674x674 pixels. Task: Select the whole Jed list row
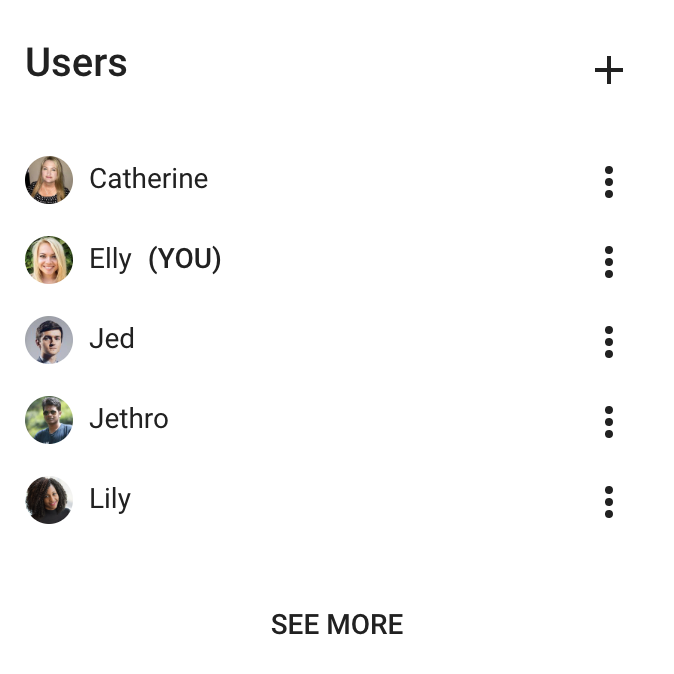(x=330, y=340)
